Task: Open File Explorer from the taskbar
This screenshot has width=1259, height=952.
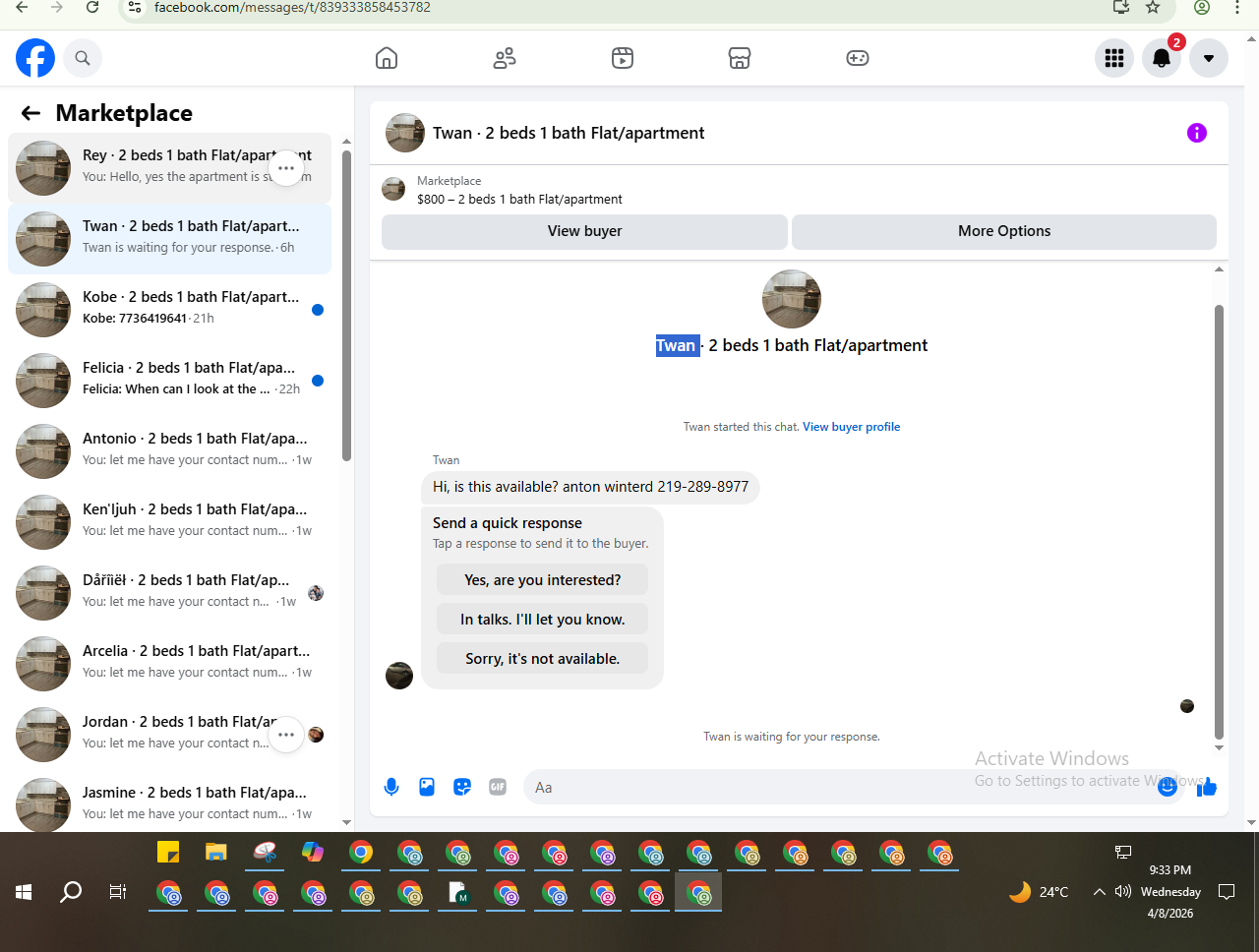Action: (216, 852)
